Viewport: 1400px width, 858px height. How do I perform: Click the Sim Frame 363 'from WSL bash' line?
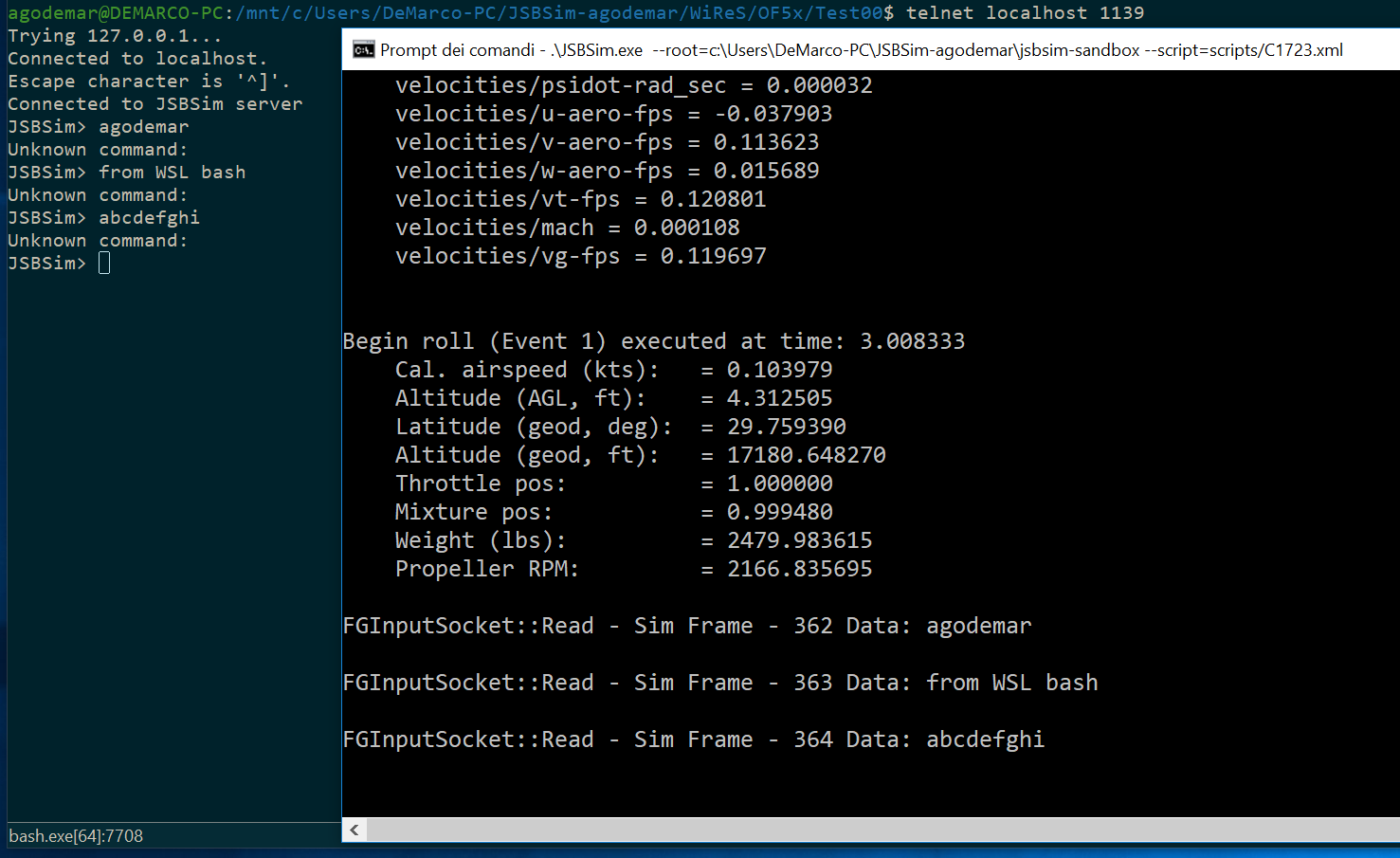point(720,683)
